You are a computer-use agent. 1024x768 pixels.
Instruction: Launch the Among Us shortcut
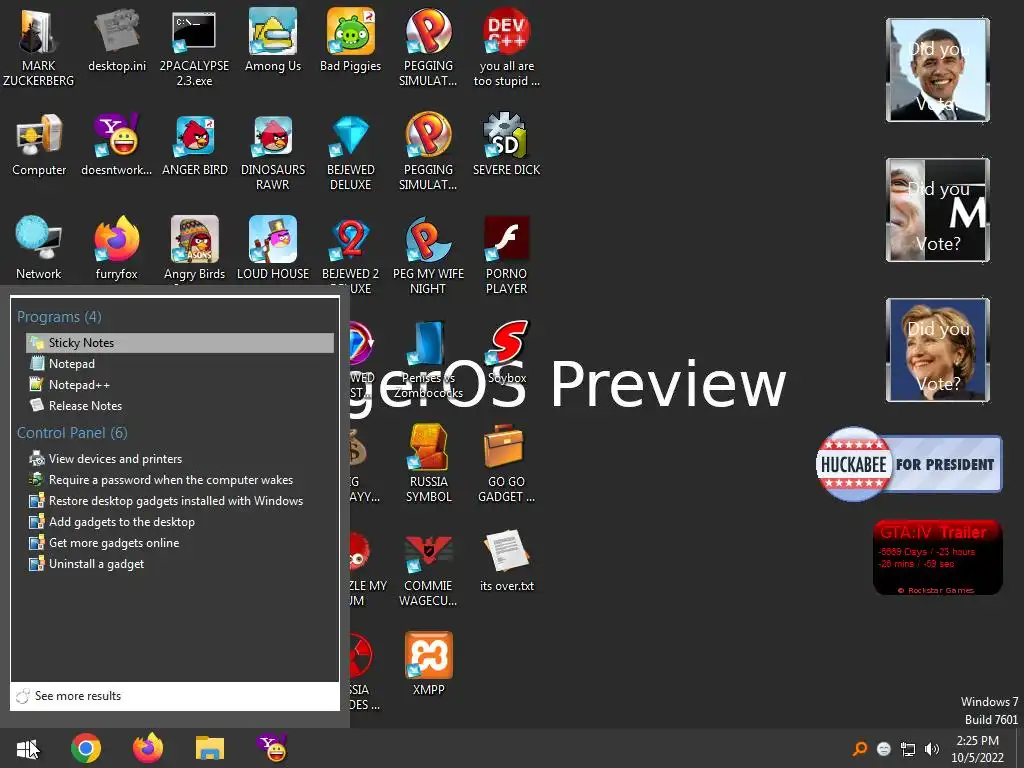pos(272,39)
